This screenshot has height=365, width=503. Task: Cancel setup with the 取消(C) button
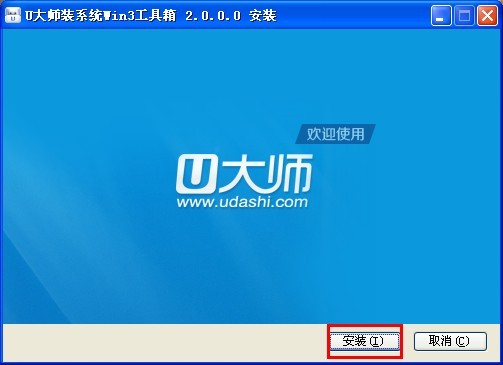click(450, 341)
